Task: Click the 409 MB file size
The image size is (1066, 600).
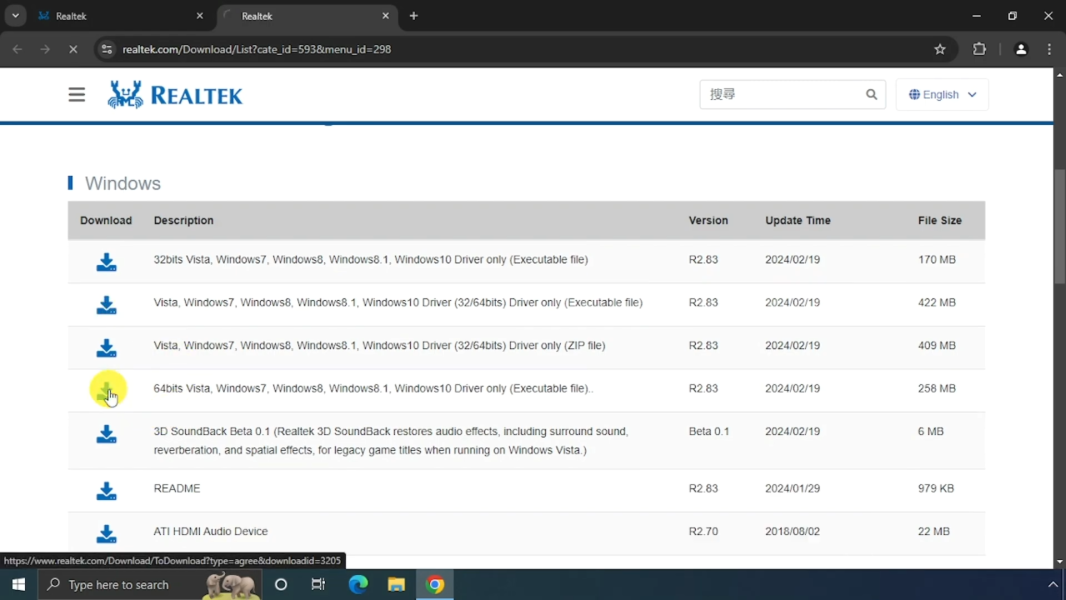Action: click(x=937, y=345)
